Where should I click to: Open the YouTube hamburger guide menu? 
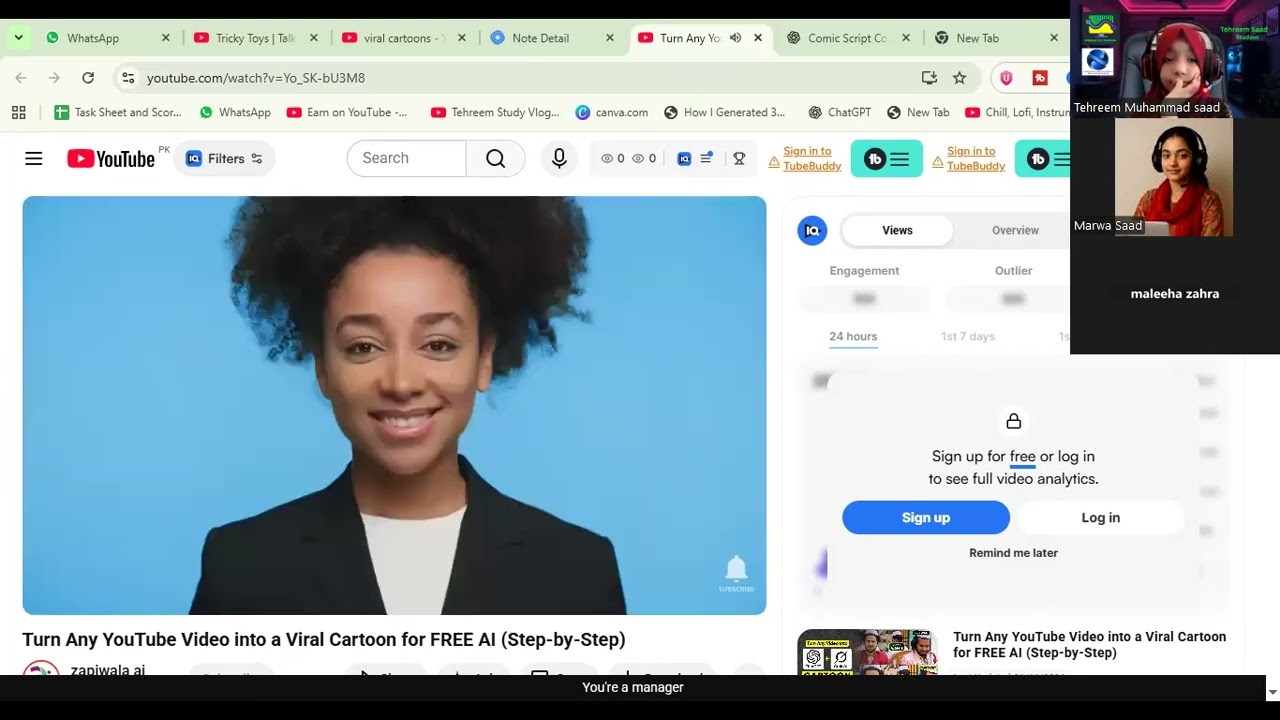click(x=34, y=158)
